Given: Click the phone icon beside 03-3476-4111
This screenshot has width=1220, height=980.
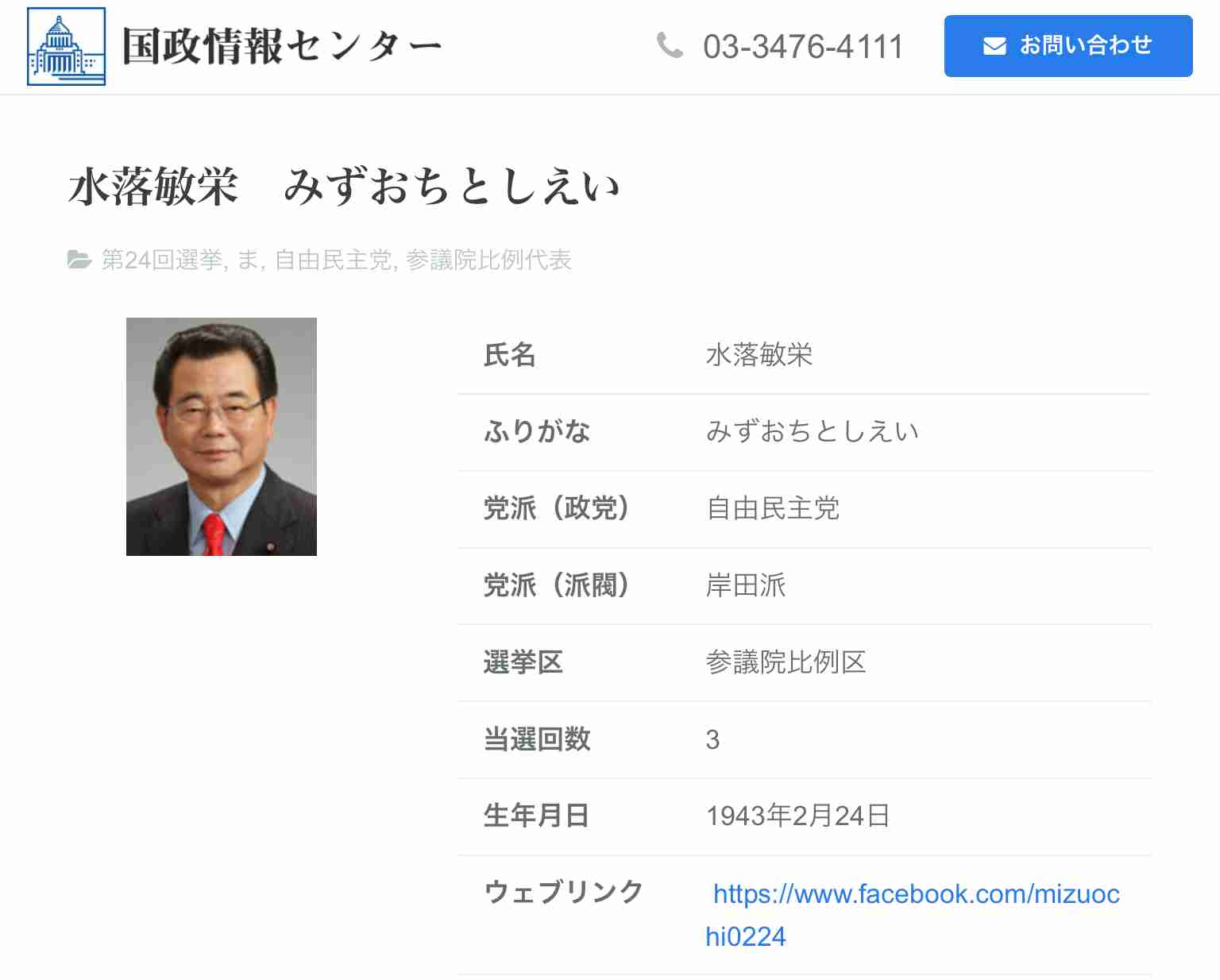Looking at the screenshot, I should pos(670,45).
